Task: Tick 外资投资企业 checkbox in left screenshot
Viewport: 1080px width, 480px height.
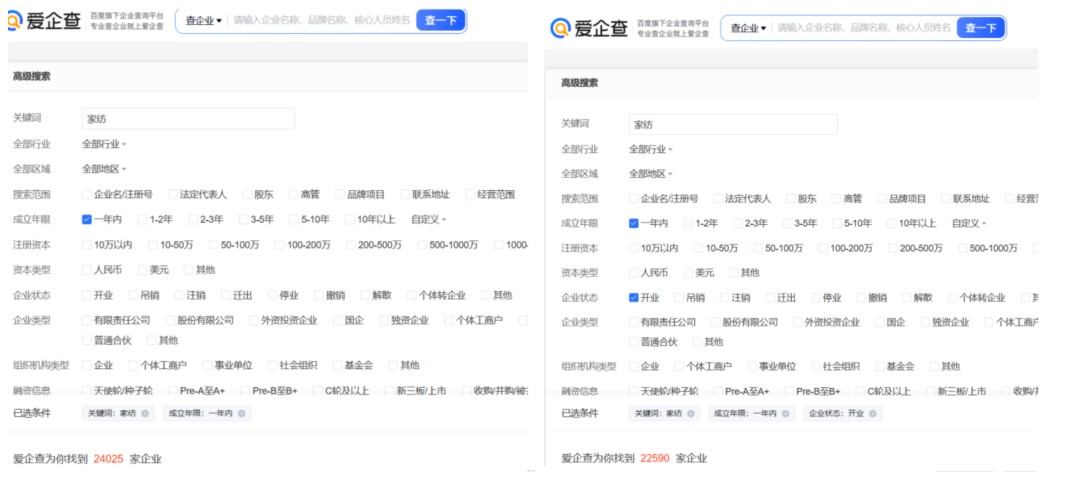Action: [253, 320]
